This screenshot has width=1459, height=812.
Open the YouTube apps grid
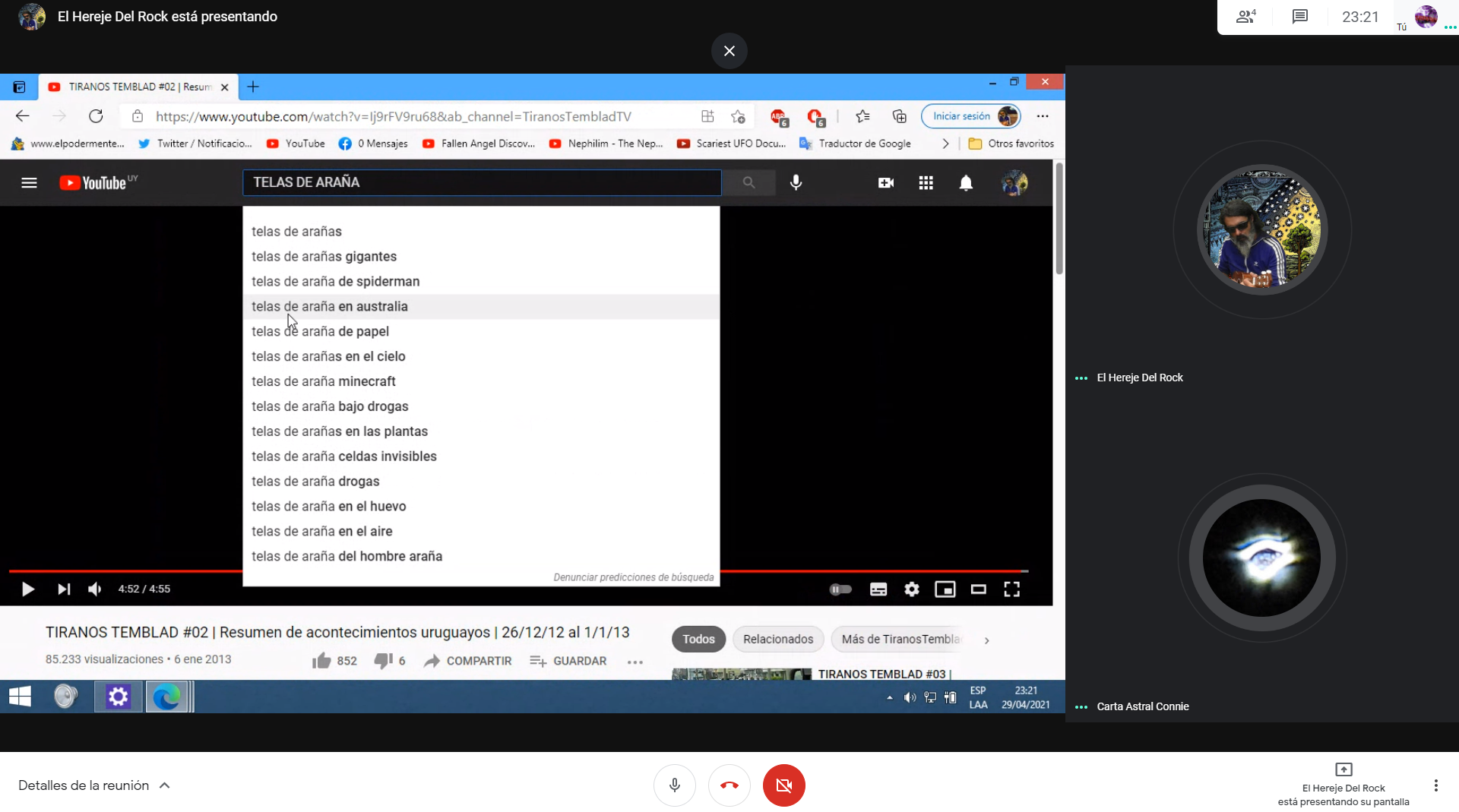point(926,183)
